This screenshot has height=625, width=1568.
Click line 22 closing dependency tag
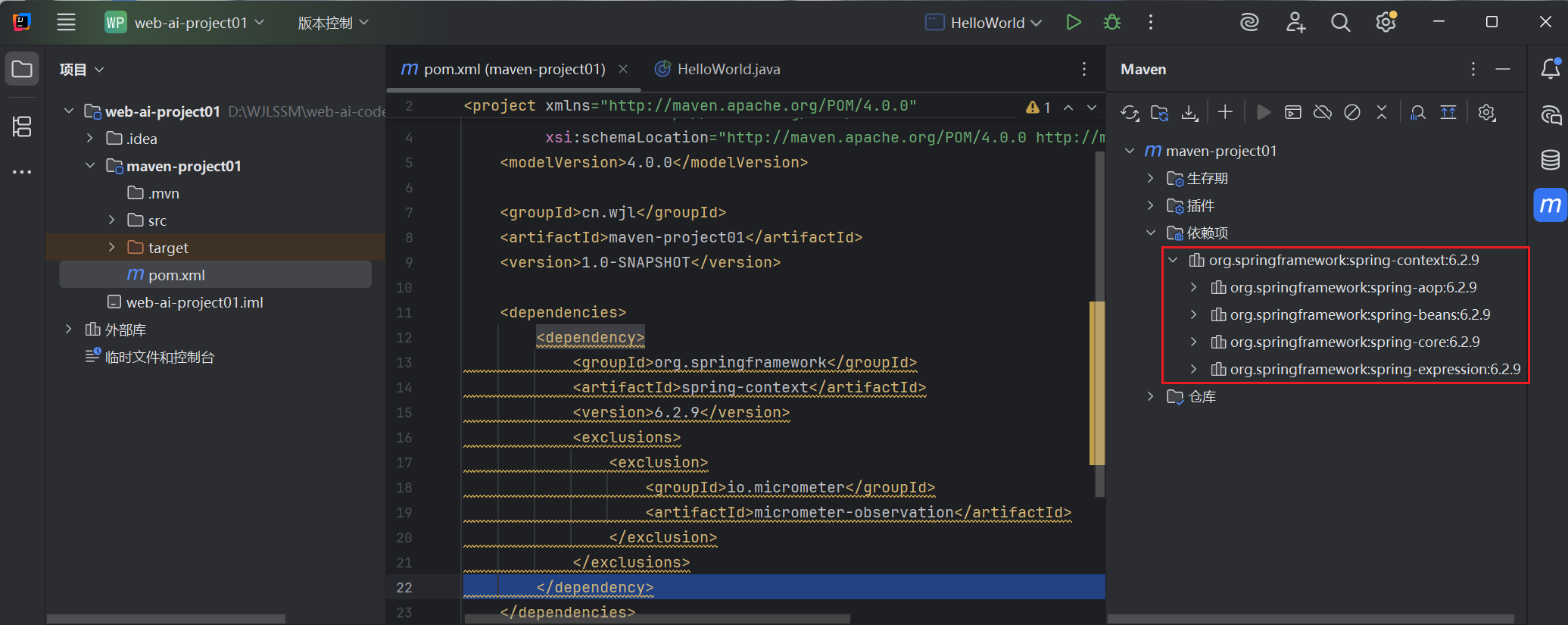(x=595, y=588)
